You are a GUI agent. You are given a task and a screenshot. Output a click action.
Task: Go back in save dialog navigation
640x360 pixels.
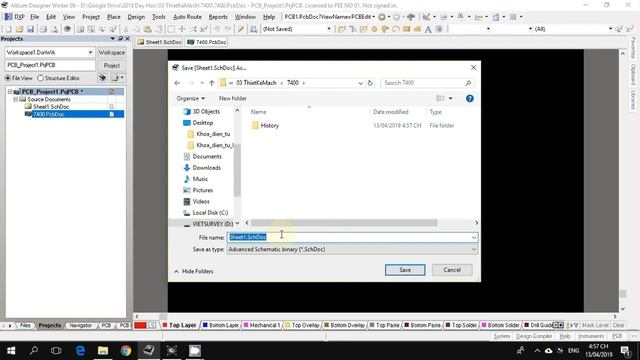177,83
